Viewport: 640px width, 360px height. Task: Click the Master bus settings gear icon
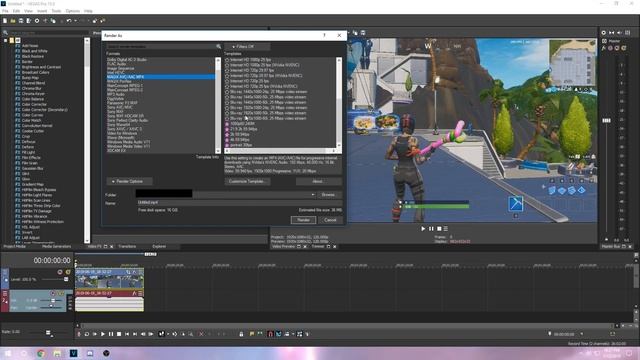click(x=603, y=33)
